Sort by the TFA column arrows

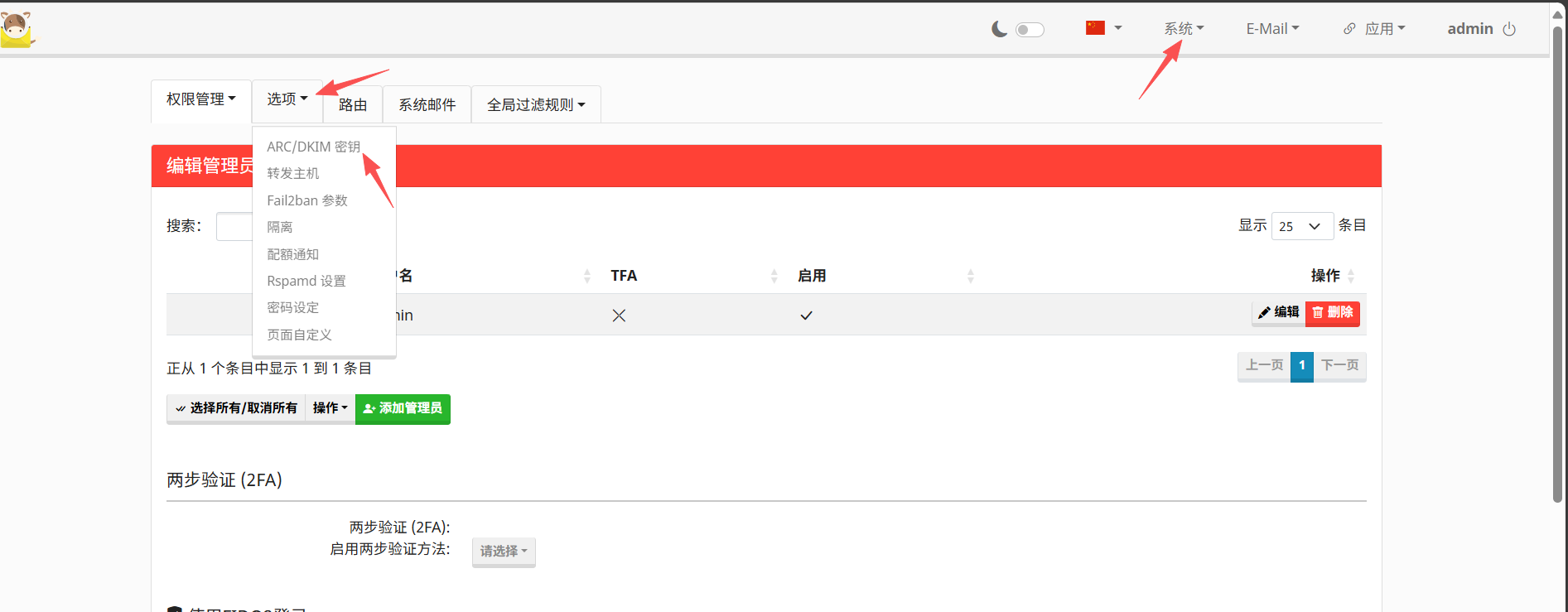774,276
